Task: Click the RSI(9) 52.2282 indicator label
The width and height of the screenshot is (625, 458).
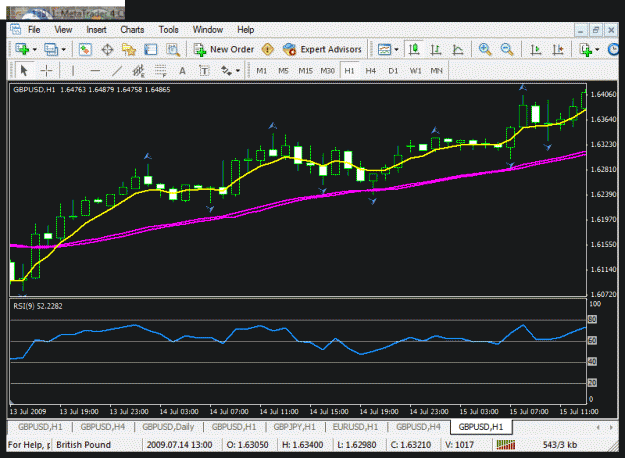Action: click(38, 306)
